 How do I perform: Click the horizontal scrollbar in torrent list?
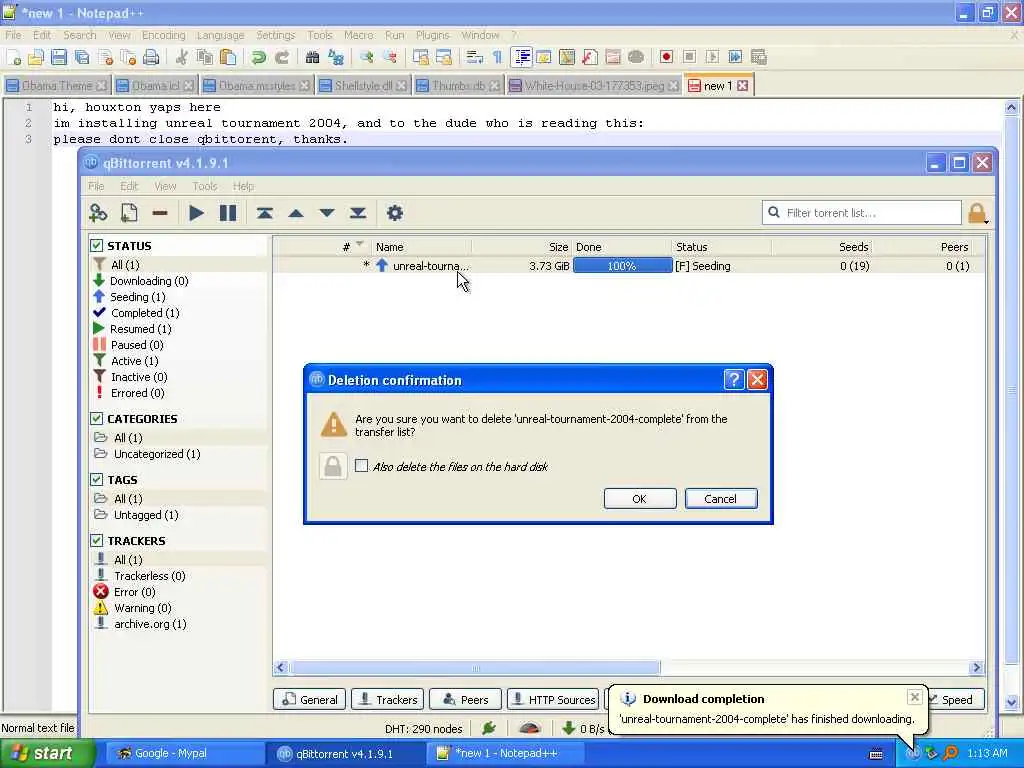click(x=475, y=667)
